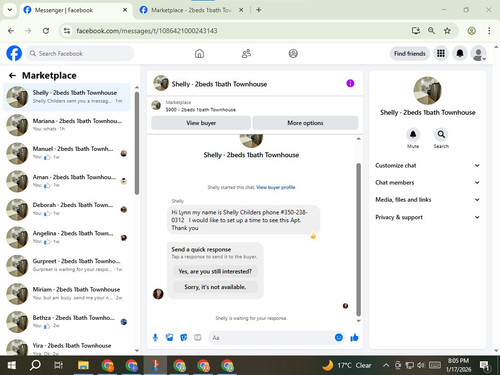Open the Groups icon in top navigation

tap(293, 53)
